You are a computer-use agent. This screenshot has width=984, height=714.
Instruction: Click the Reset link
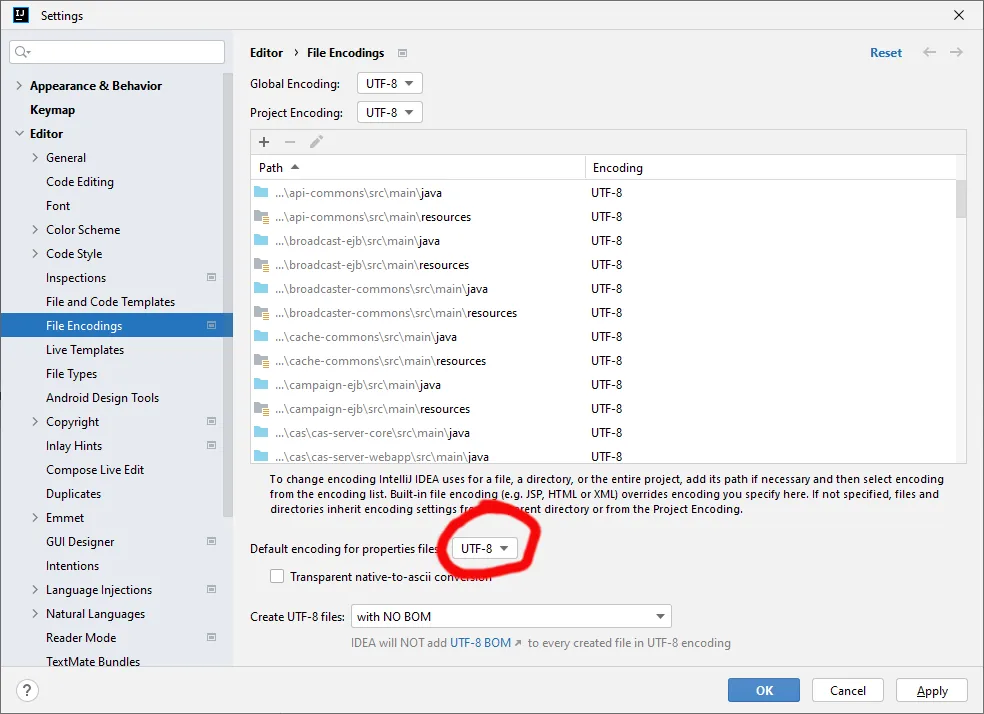click(885, 53)
